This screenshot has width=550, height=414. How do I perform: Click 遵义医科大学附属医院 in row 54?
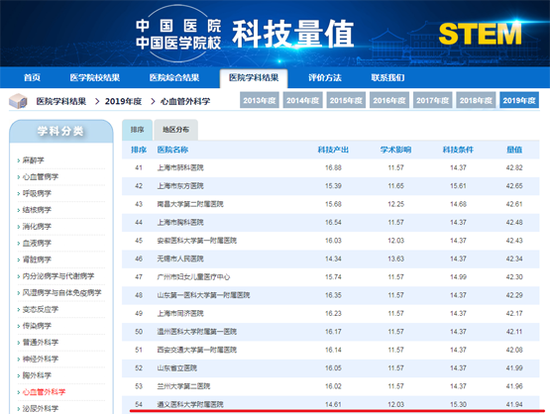190,405
